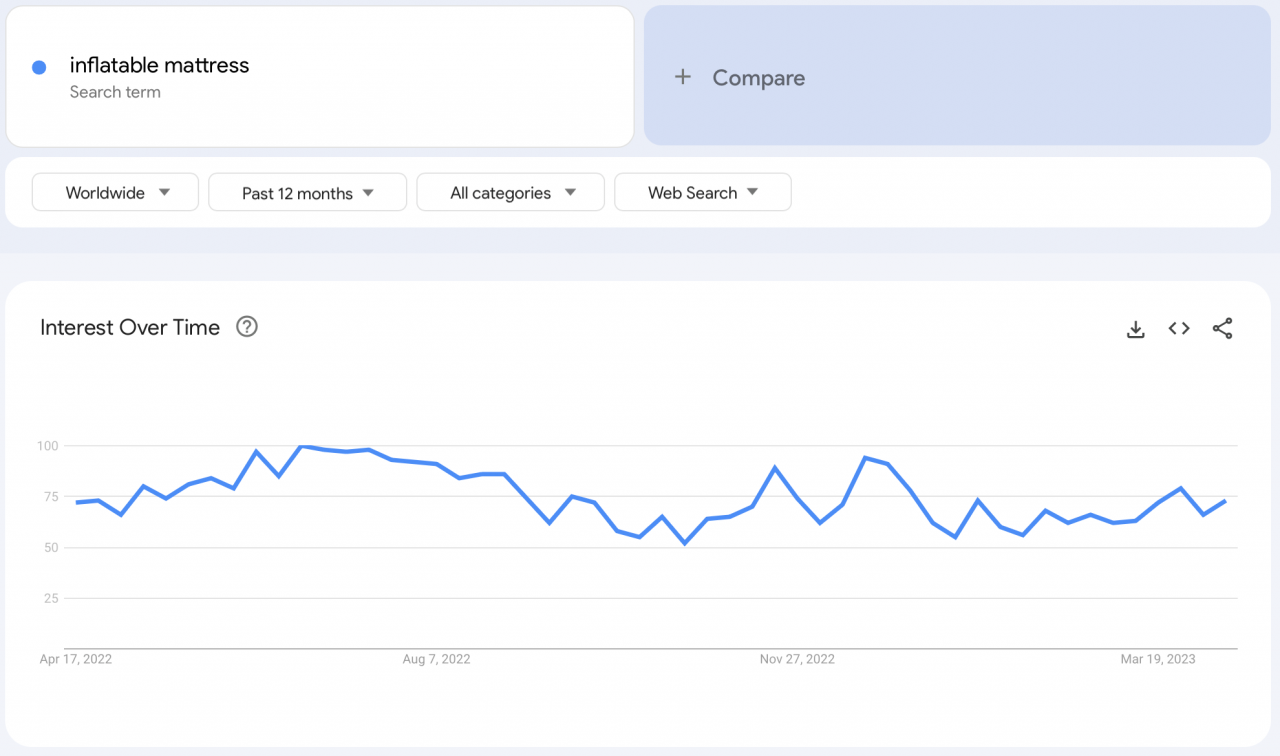Open the Worldwide location dropdown
Viewport: 1280px width, 756px height.
pyautogui.click(x=114, y=192)
